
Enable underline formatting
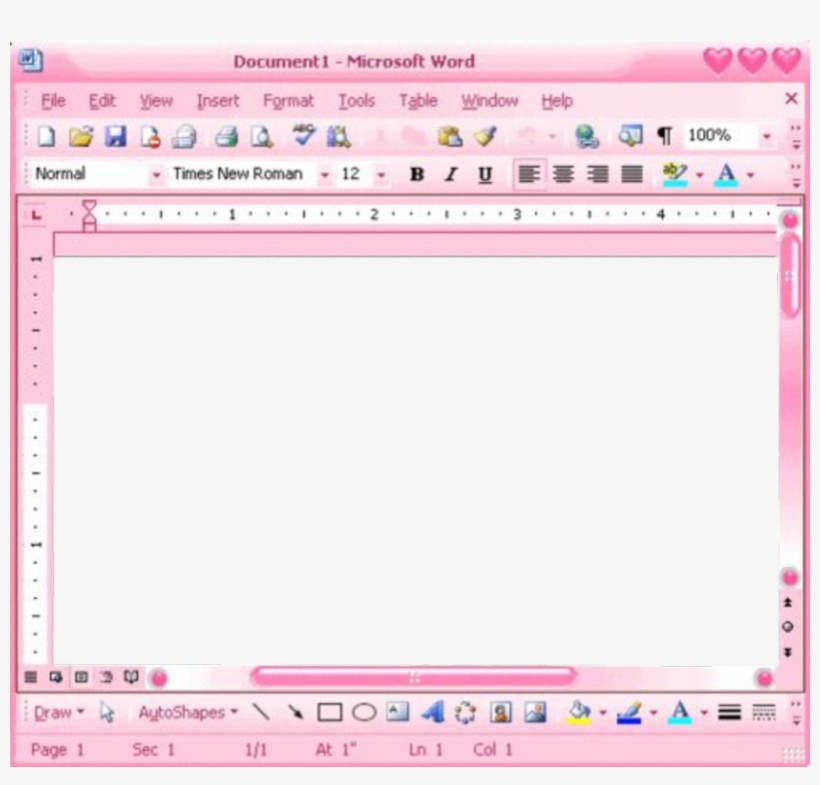(x=484, y=173)
